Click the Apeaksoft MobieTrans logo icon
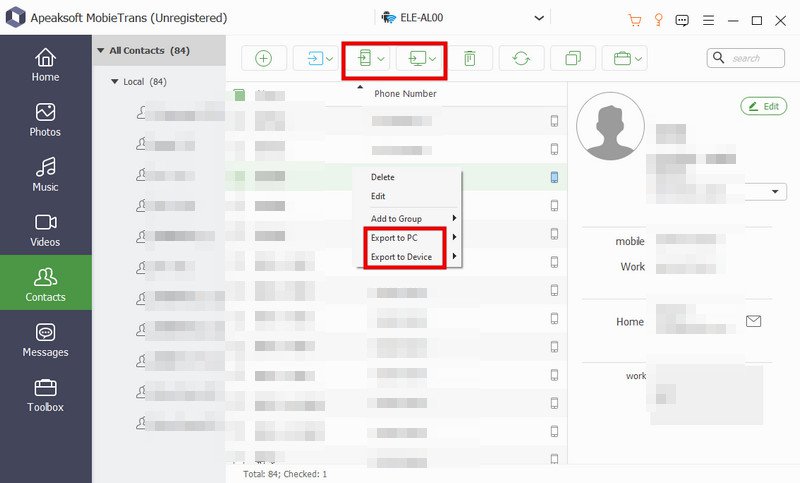The height and width of the screenshot is (483, 800). coord(15,17)
